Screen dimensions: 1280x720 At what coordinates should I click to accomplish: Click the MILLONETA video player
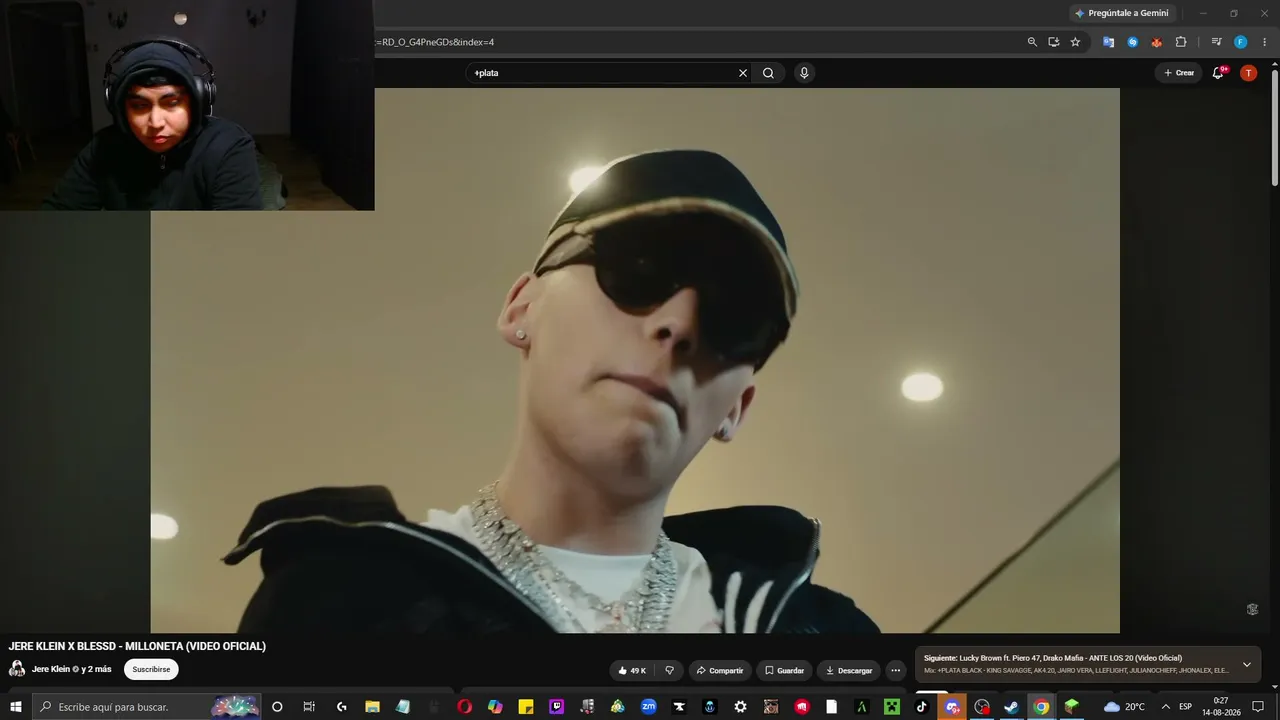635,360
